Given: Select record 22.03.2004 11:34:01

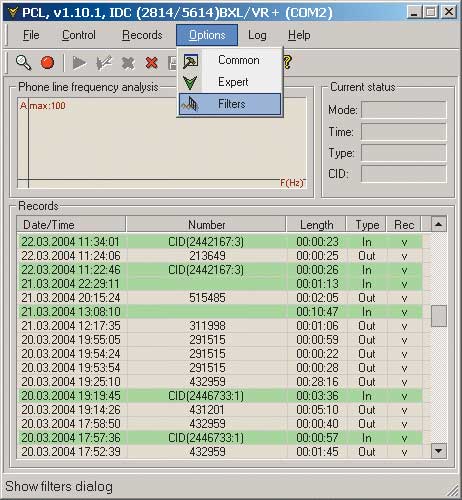Looking at the screenshot, I should pyautogui.click(x=220, y=242).
